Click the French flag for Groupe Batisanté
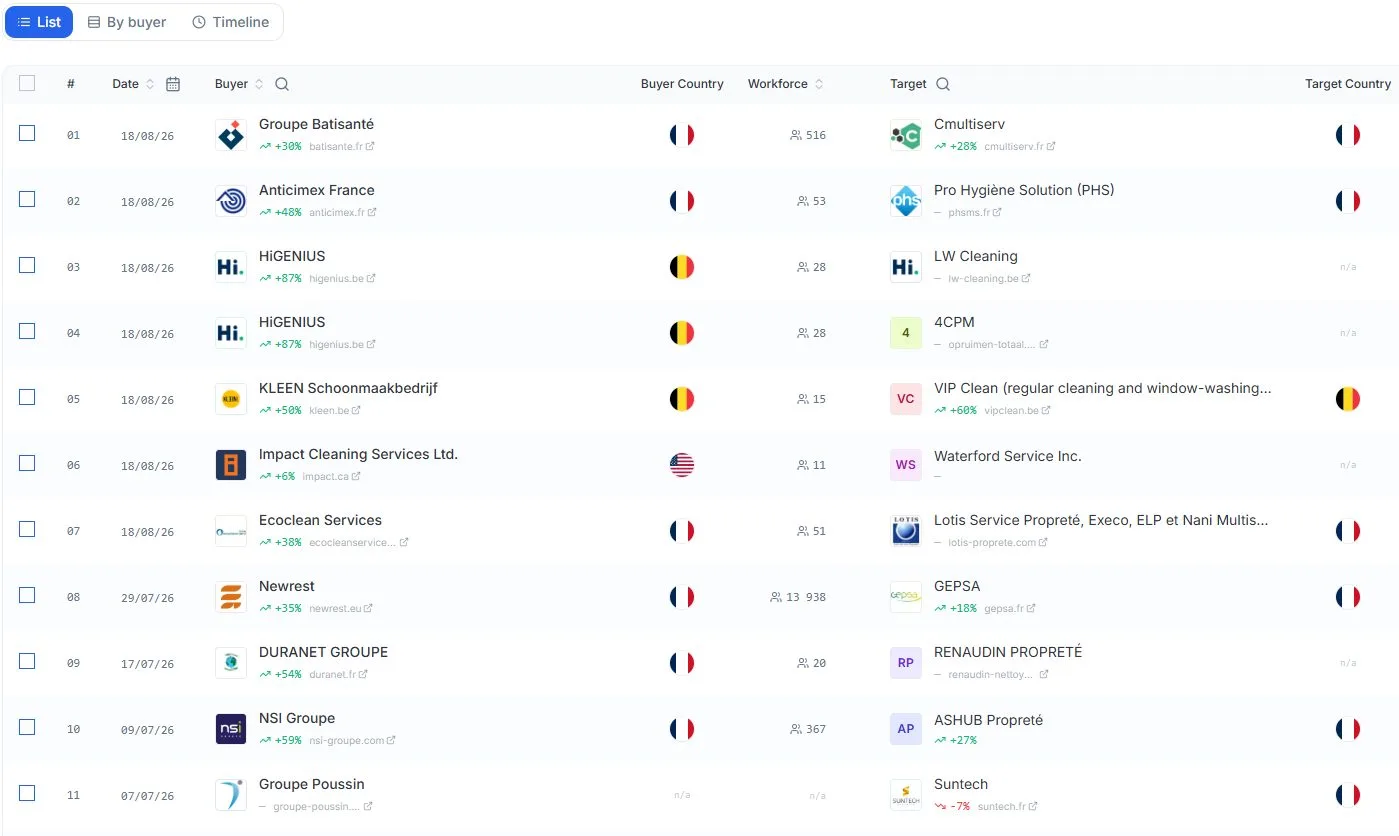Screen dimensions: 1399x836 tap(682, 135)
